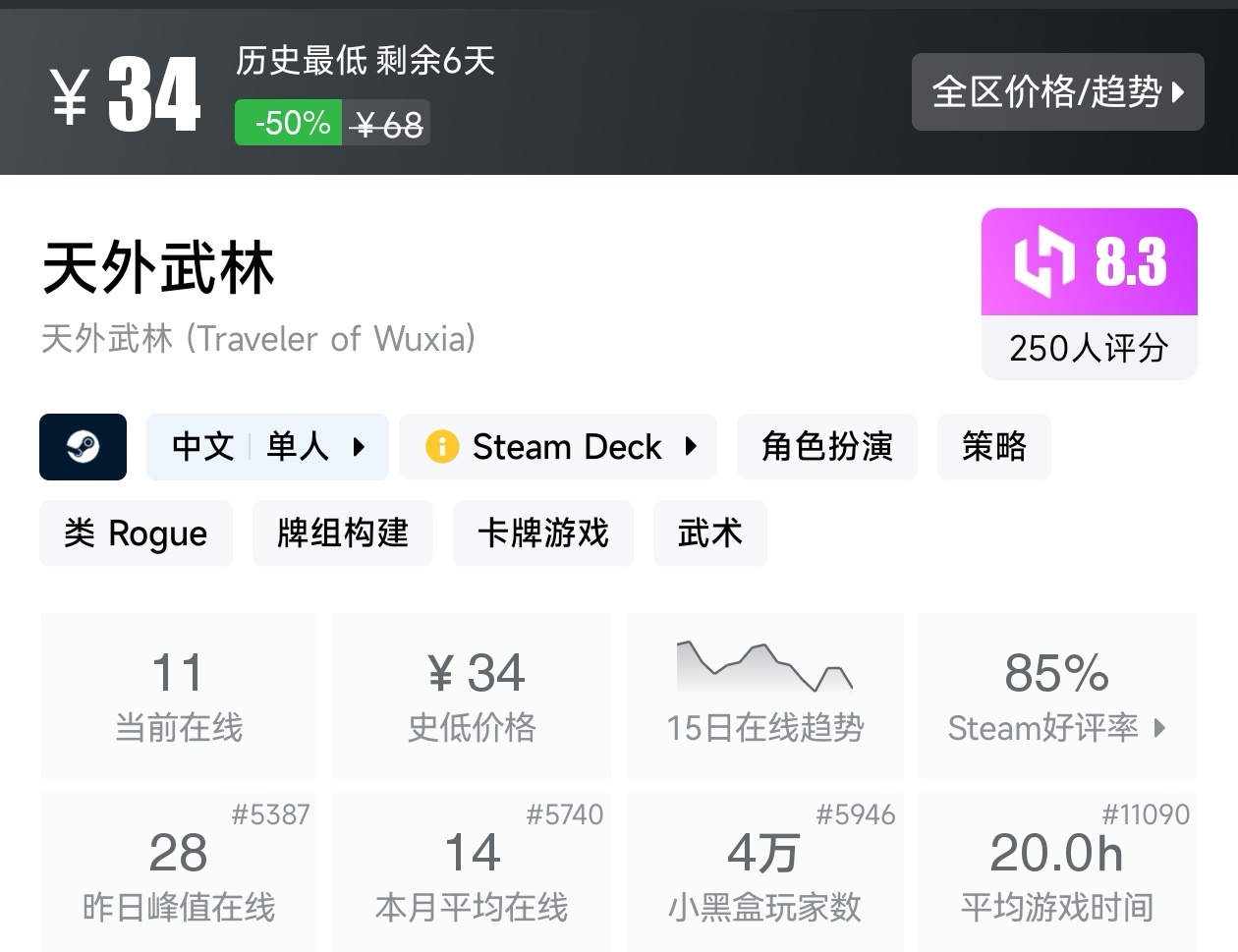
Task: Select the 角色扮演 tag
Action: point(826,447)
